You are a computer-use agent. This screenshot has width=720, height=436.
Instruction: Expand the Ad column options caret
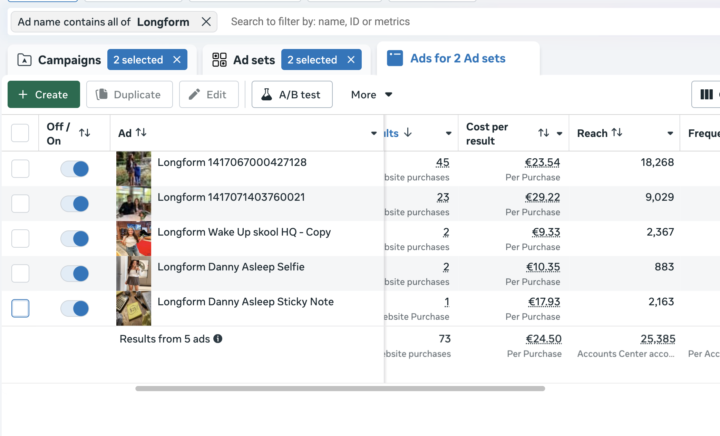tap(374, 133)
